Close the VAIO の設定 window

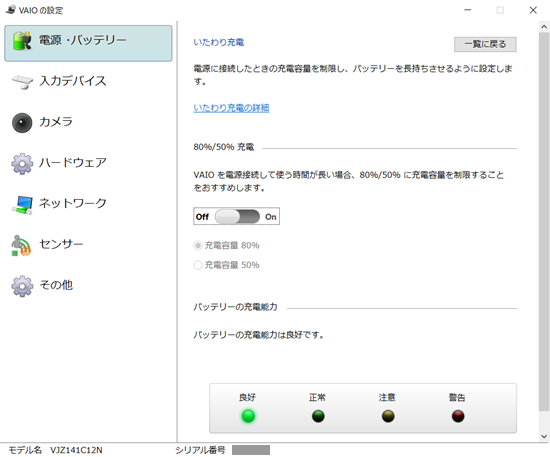(533, 10)
